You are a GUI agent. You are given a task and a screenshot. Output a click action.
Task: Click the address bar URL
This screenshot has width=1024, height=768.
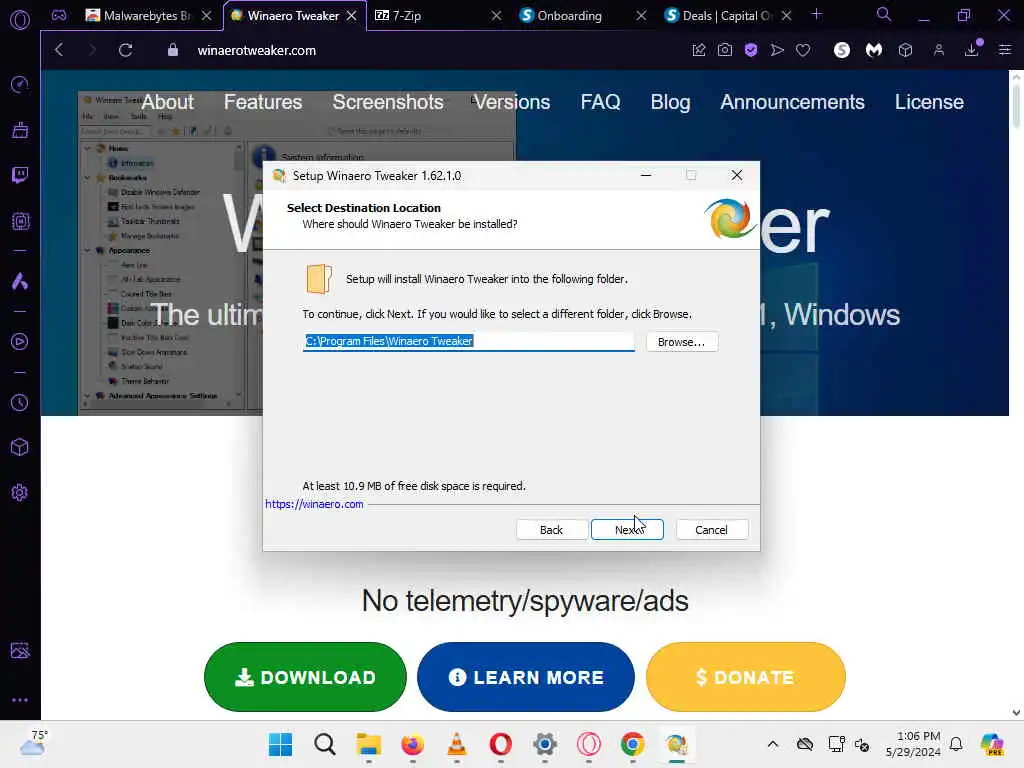(x=257, y=50)
